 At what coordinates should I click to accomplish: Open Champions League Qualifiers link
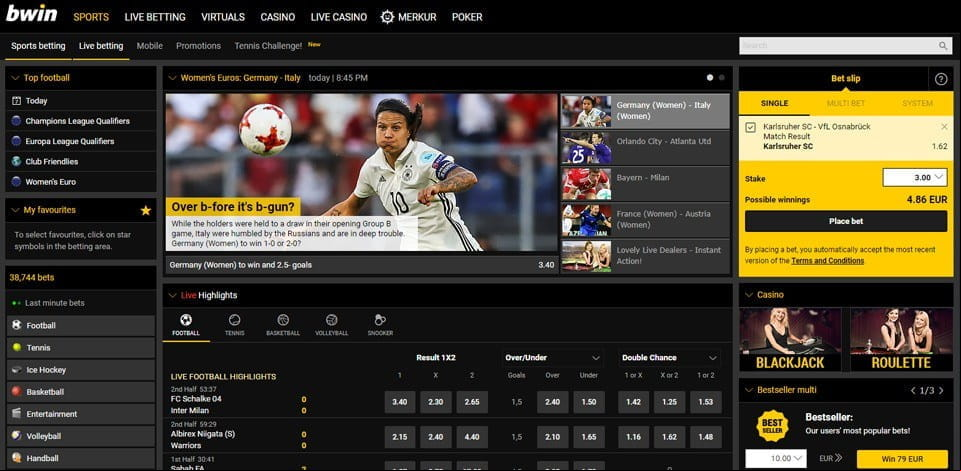(77, 121)
